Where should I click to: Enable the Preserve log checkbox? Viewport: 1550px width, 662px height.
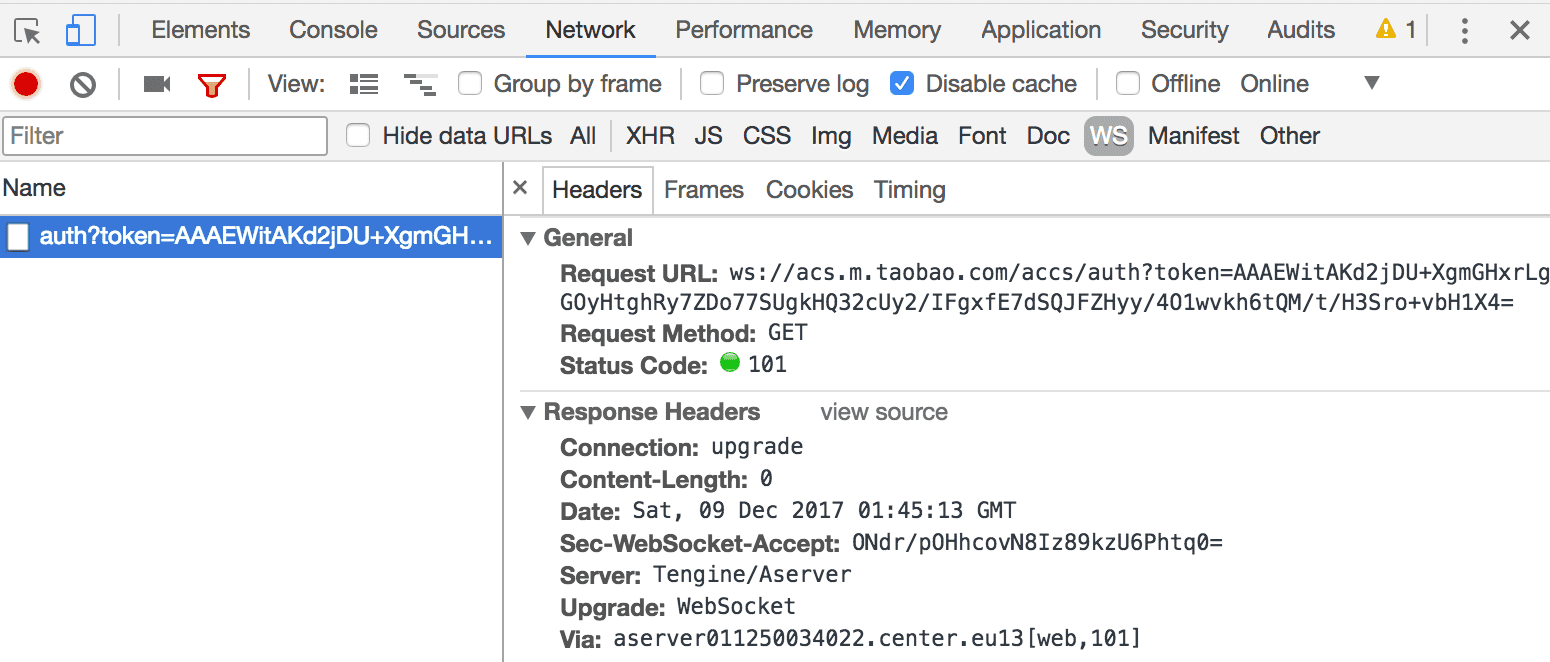click(x=712, y=84)
